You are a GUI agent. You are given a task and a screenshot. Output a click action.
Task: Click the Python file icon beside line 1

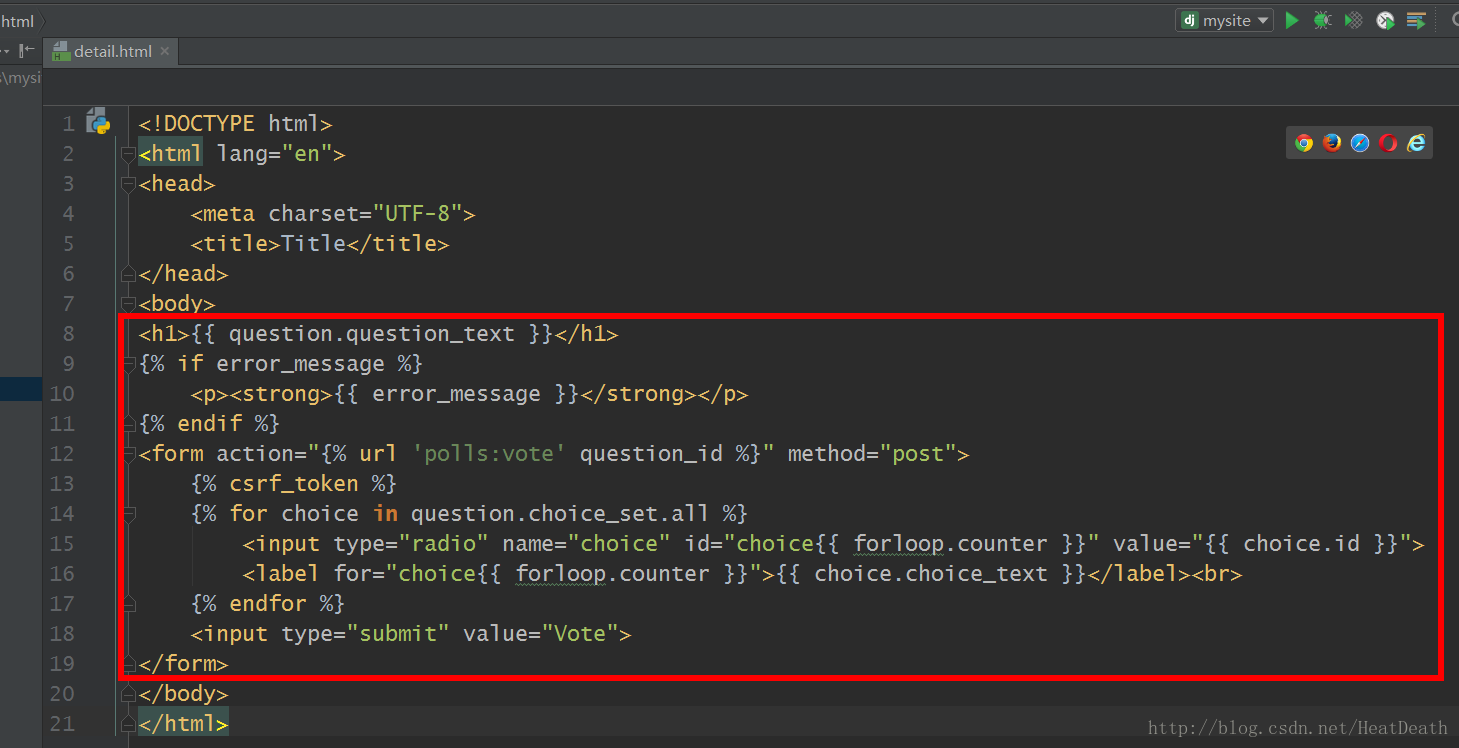98,122
